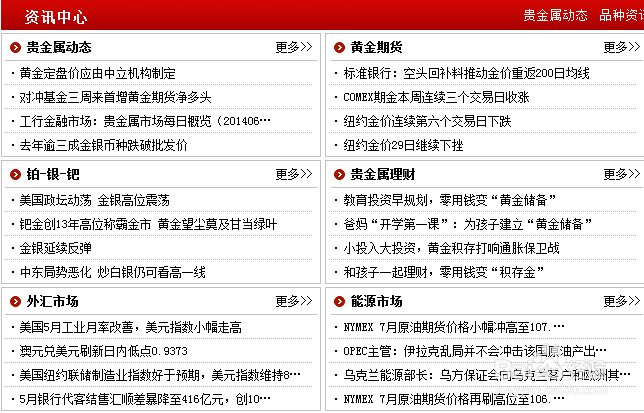Image resolution: width=644 pixels, height=413 pixels.
Task: Open article 去年逾三成金银币种跌破批发价
Action: tap(104, 145)
